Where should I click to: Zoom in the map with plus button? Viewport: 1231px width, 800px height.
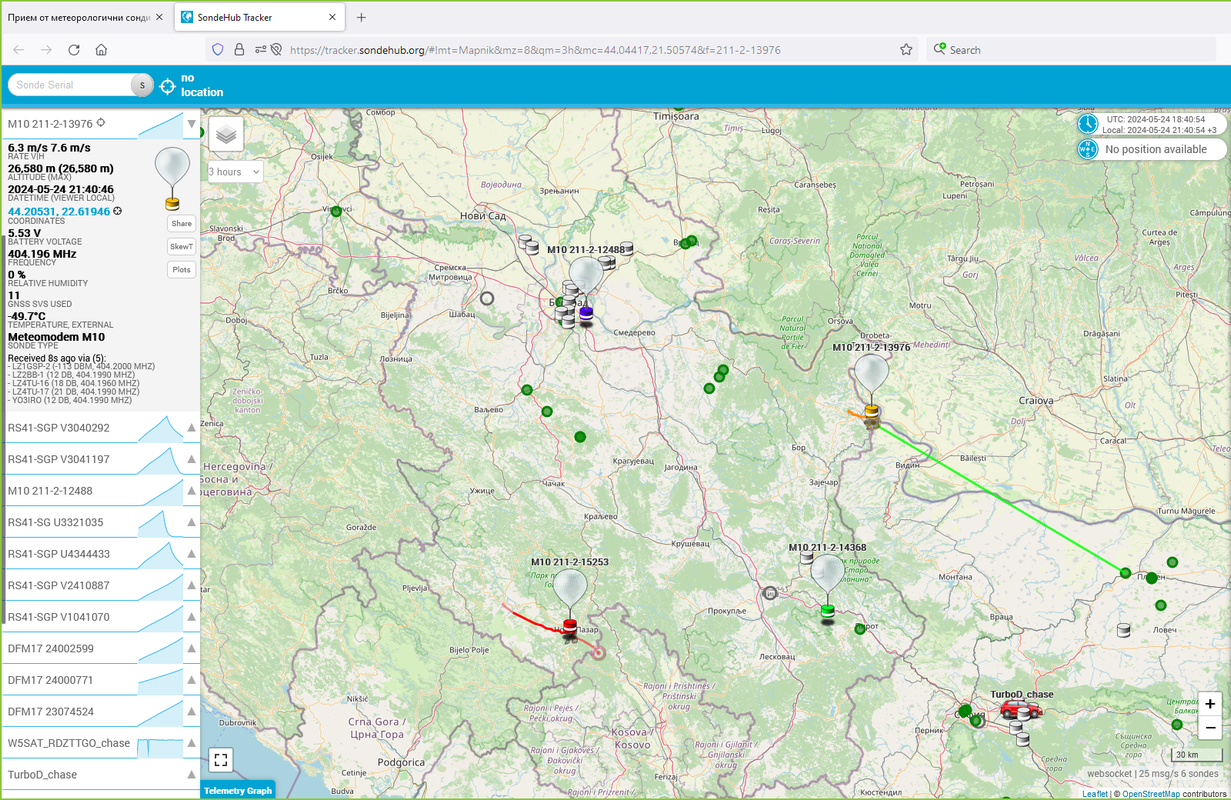(1210, 704)
